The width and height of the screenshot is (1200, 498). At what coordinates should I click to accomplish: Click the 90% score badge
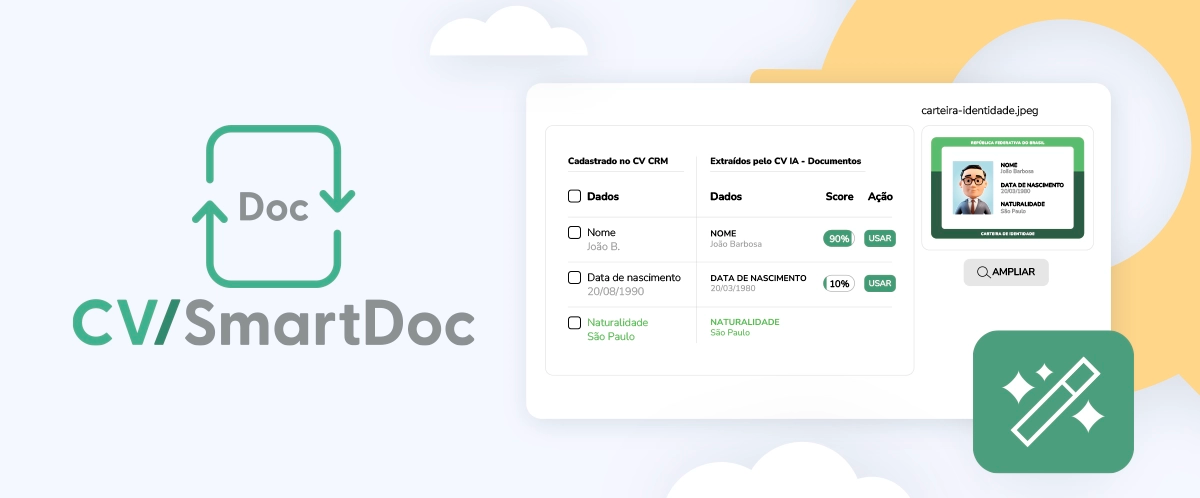coord(838,239)
